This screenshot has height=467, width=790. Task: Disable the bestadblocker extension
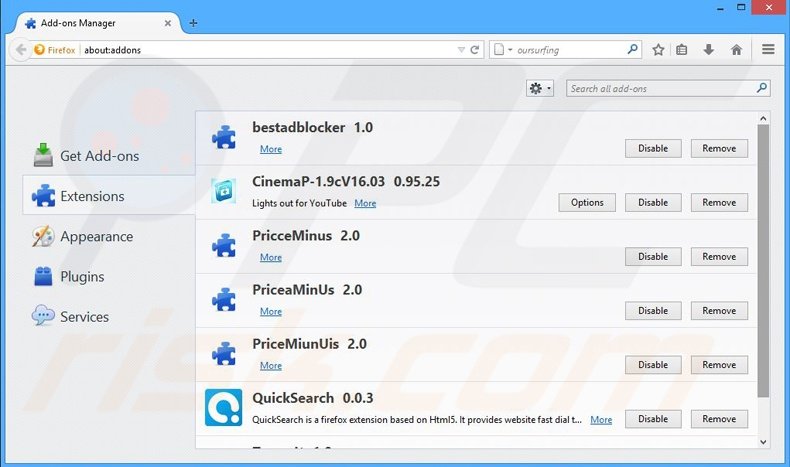(x=653, y=148)
